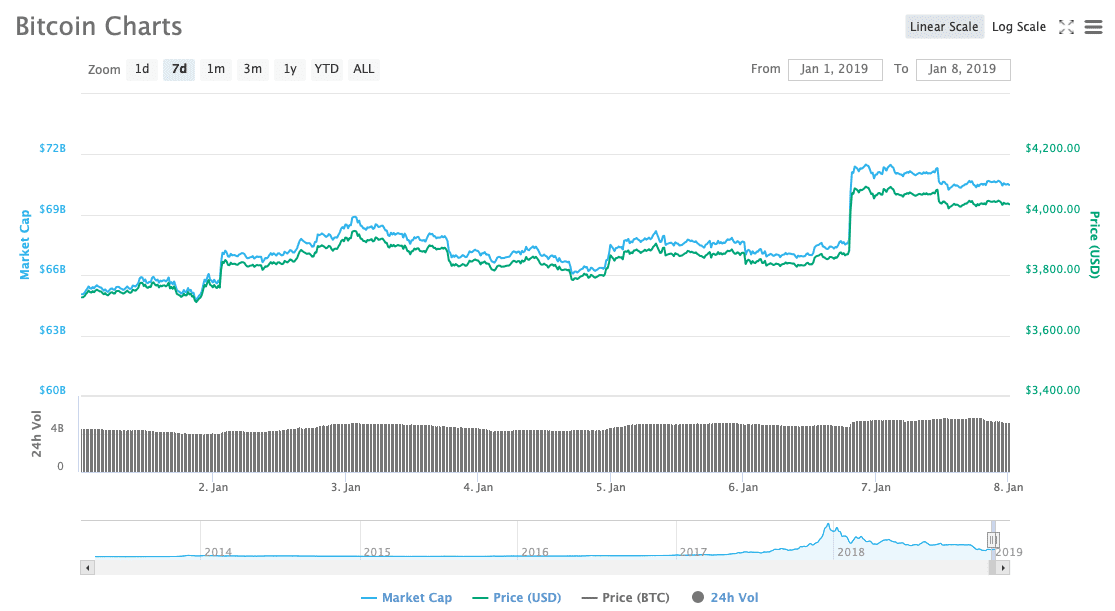Click 2014 in the navigator timeline

pyautogui.click(x=218, y=552)
